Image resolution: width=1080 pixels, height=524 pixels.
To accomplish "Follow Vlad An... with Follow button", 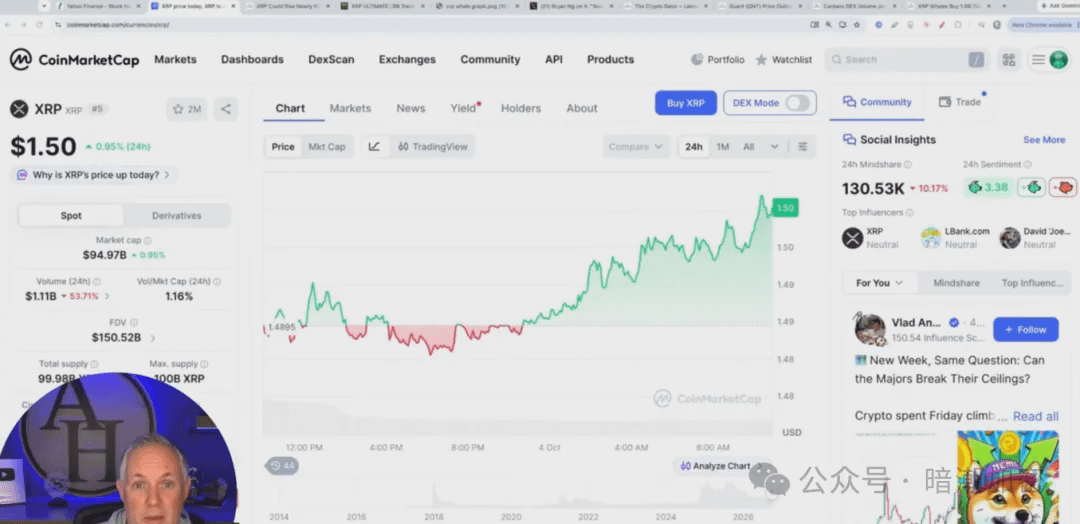I will pos(1026,330).
